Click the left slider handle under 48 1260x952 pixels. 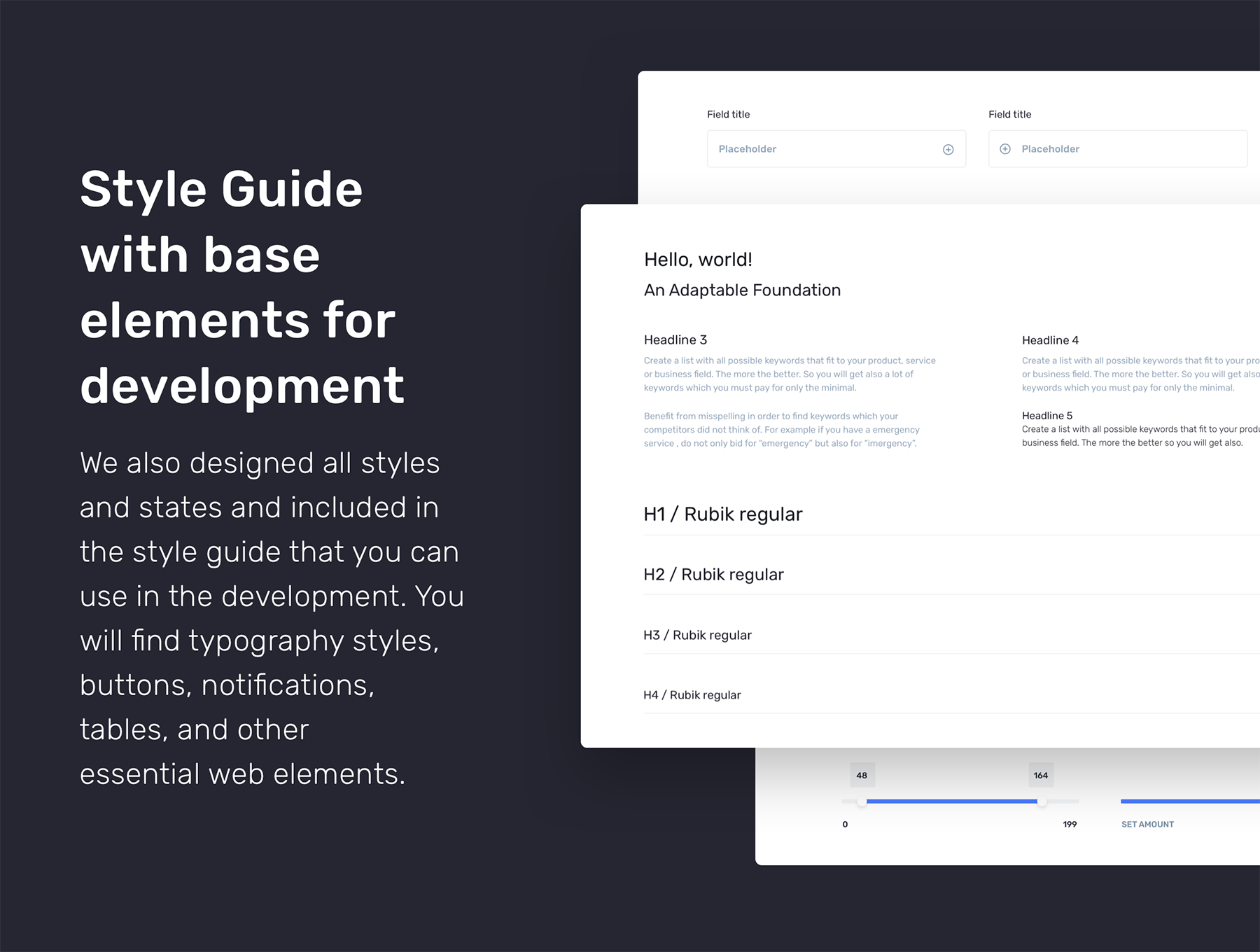click(x=862, y=801)
